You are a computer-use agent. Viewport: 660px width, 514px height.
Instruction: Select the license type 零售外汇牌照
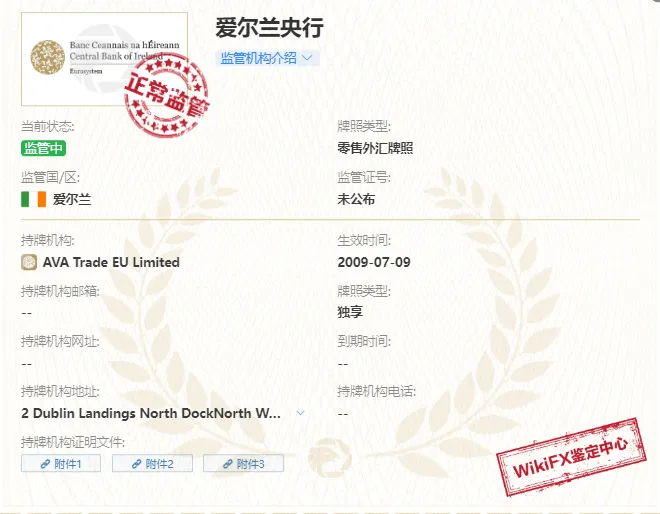(375, 148)
